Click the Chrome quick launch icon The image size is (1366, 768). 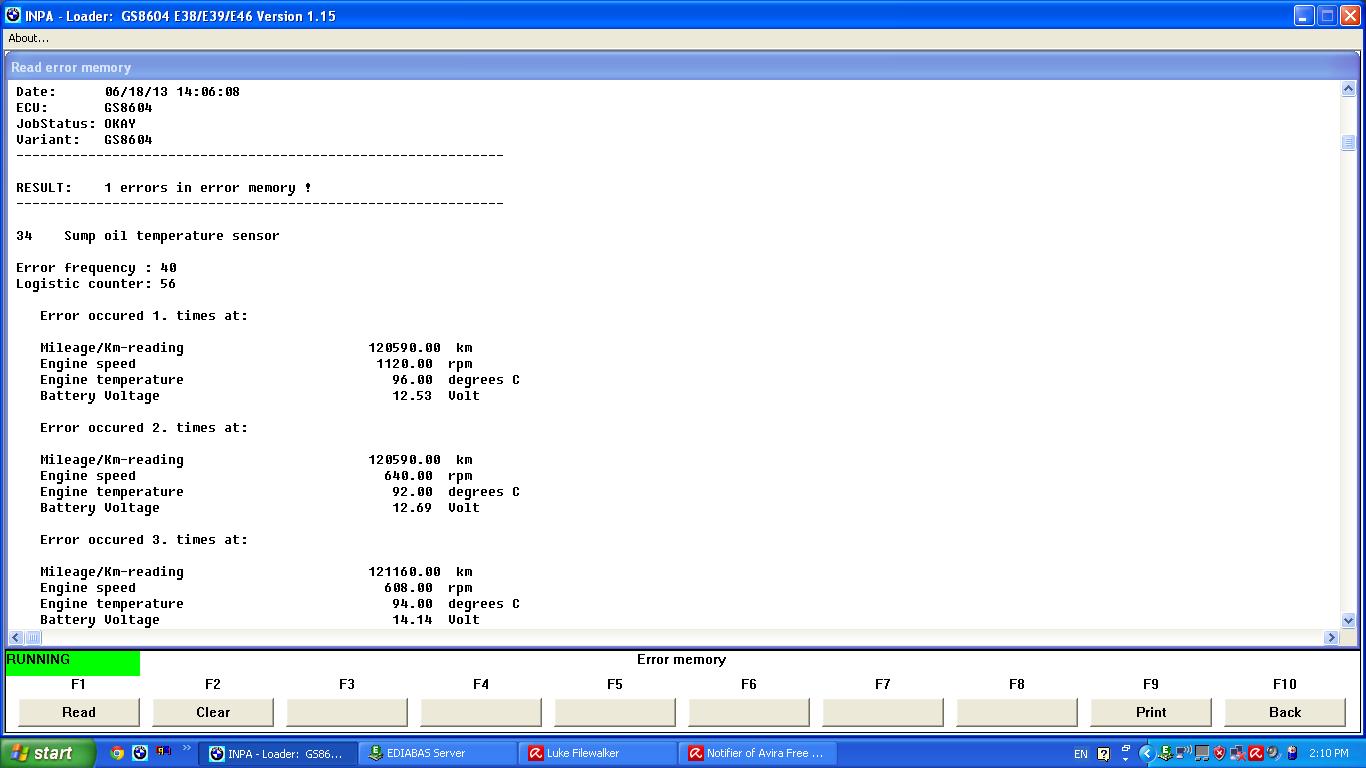coord(117,753)
